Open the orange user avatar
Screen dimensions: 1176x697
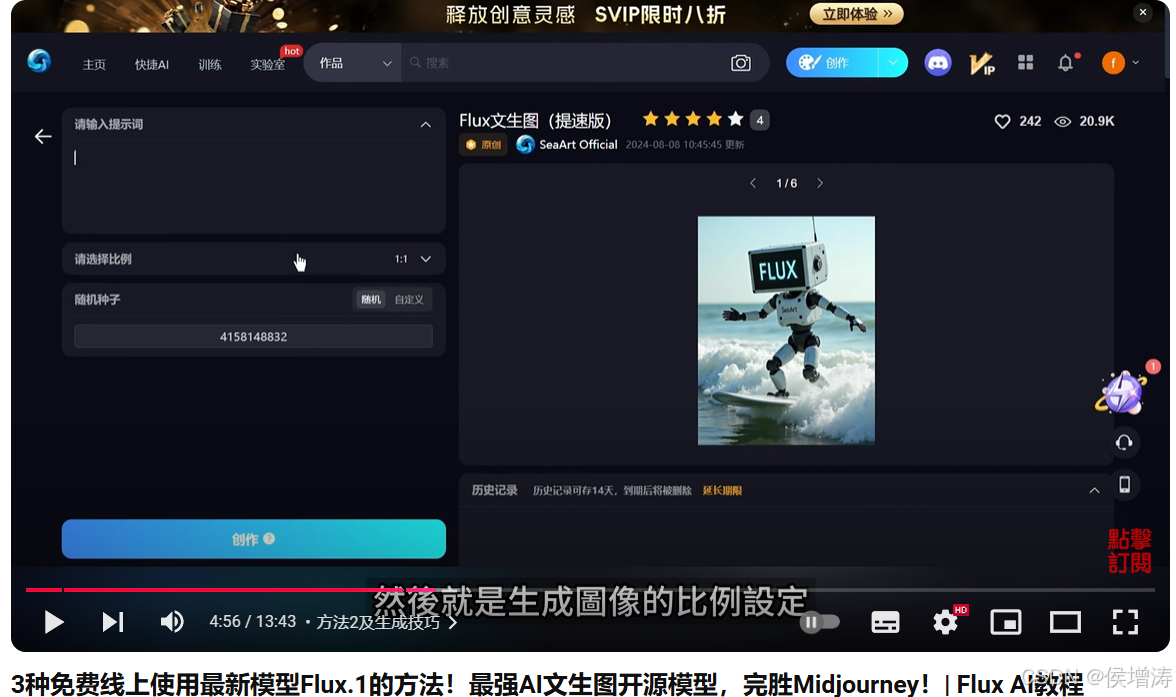coord(1113,63)
